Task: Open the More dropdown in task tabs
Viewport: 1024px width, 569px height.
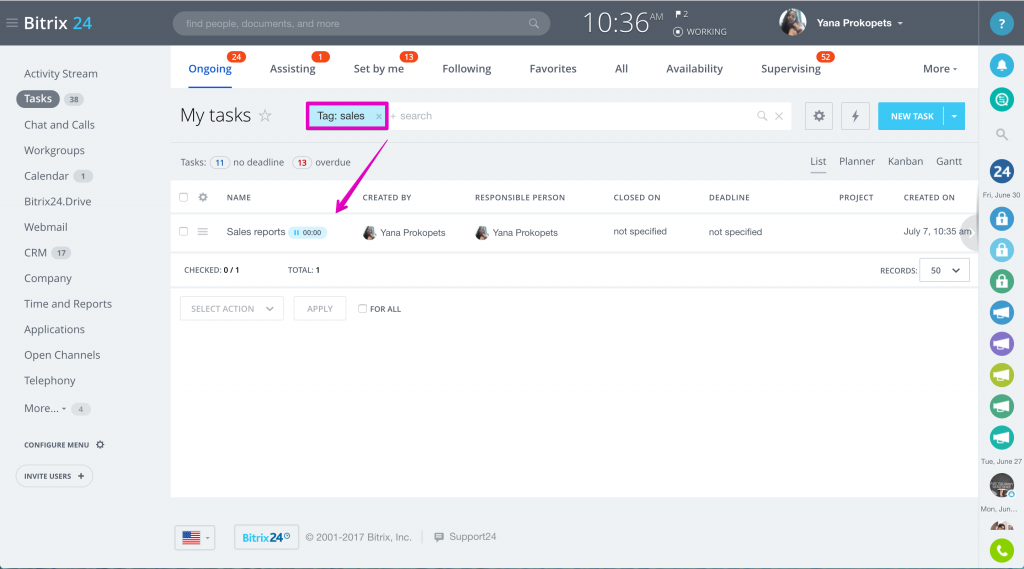Action: [940, 69]
